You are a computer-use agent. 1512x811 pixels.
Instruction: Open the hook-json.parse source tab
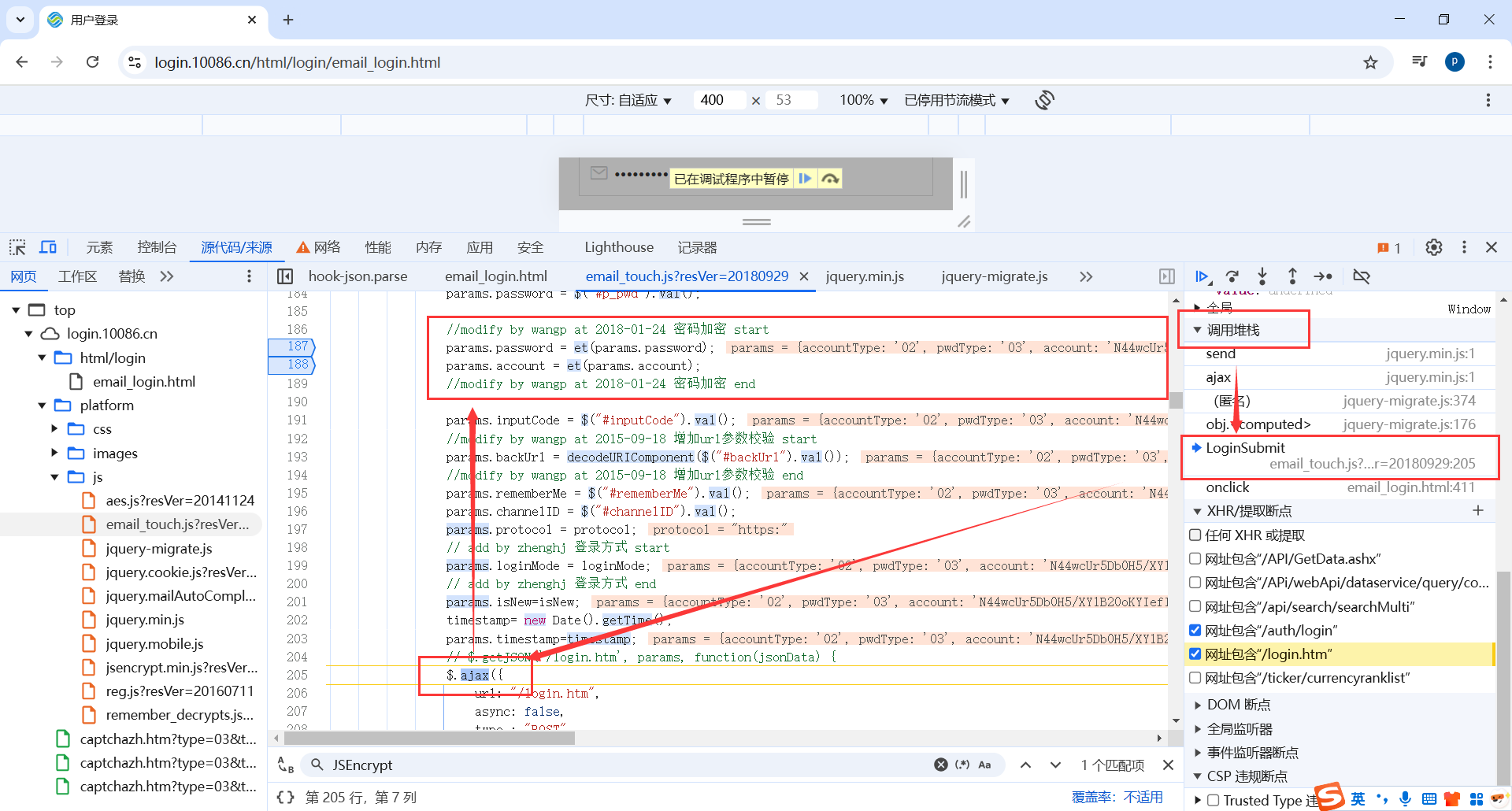click(358, 276)
